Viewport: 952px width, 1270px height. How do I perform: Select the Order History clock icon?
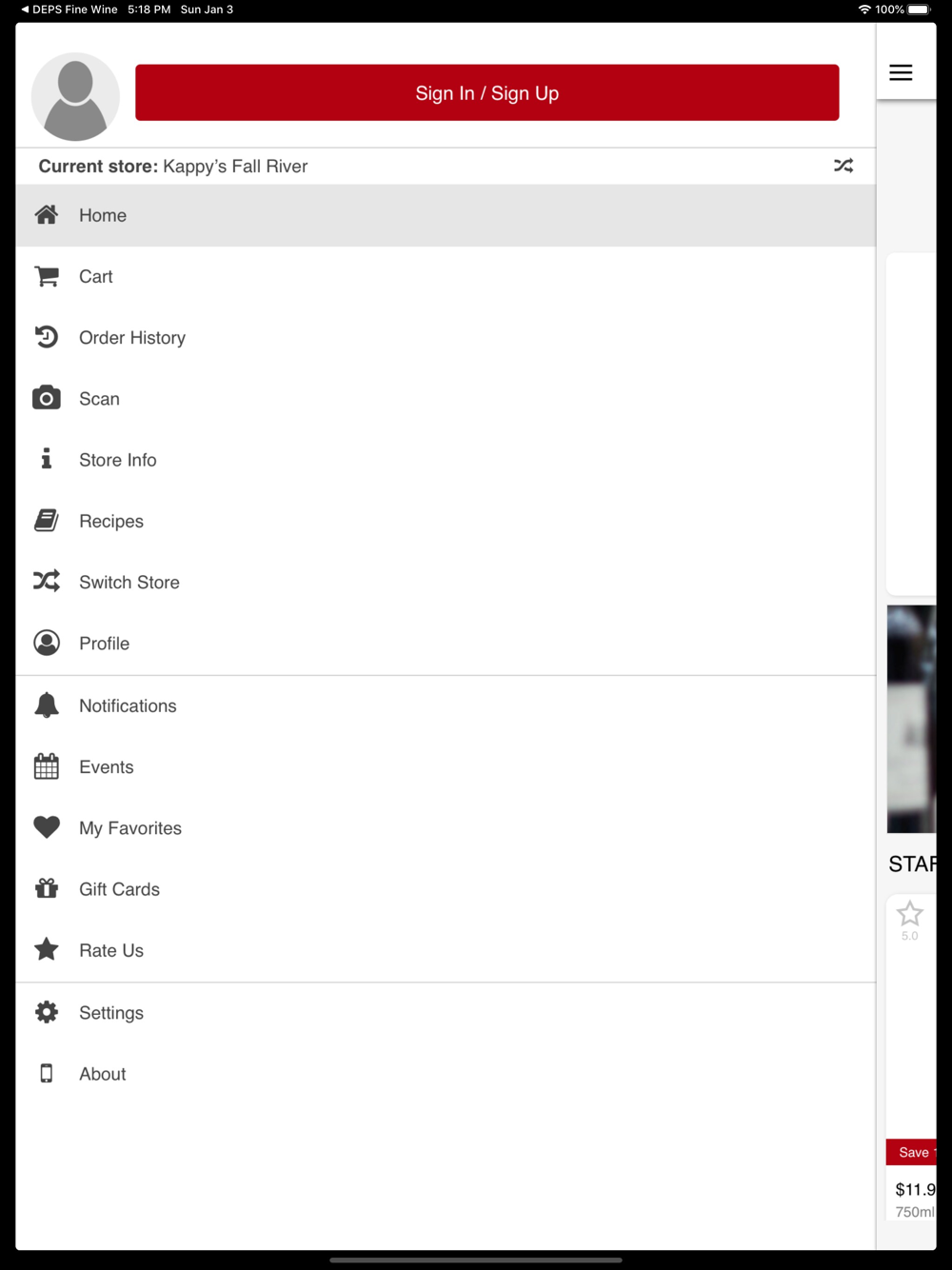47,337
